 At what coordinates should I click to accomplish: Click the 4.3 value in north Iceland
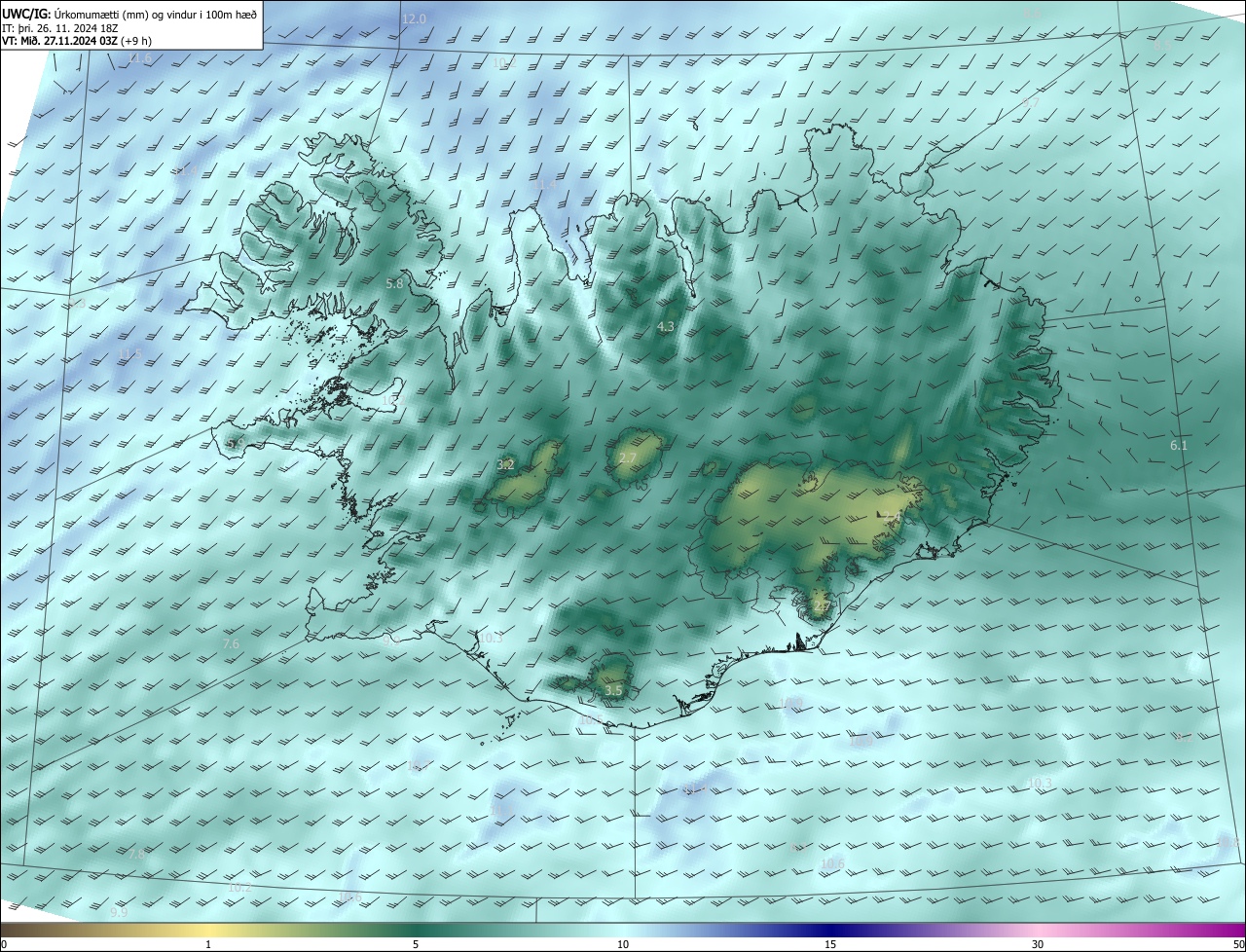(666, 327)
